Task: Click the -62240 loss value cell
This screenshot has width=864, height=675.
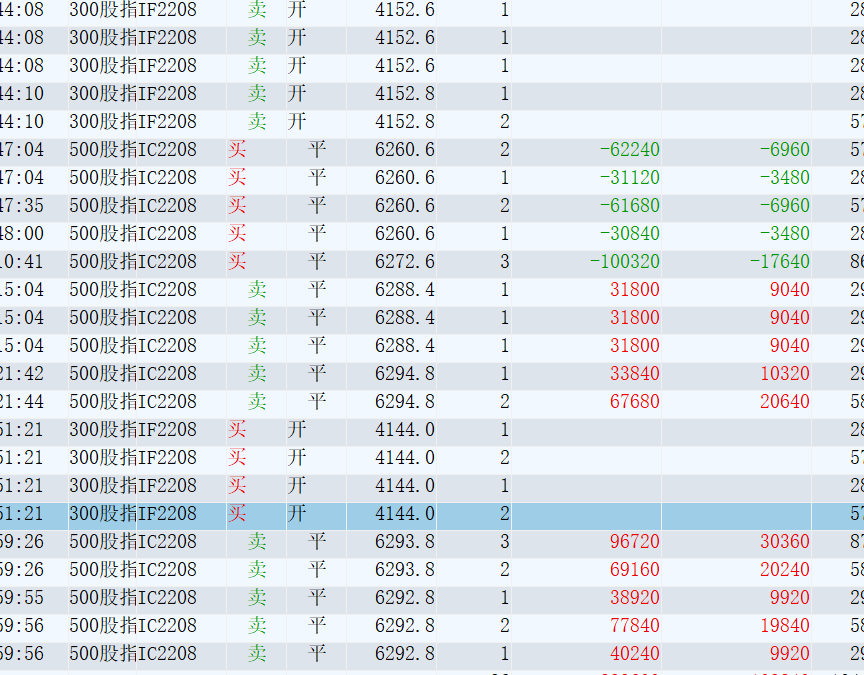Action: coord(629,150)
